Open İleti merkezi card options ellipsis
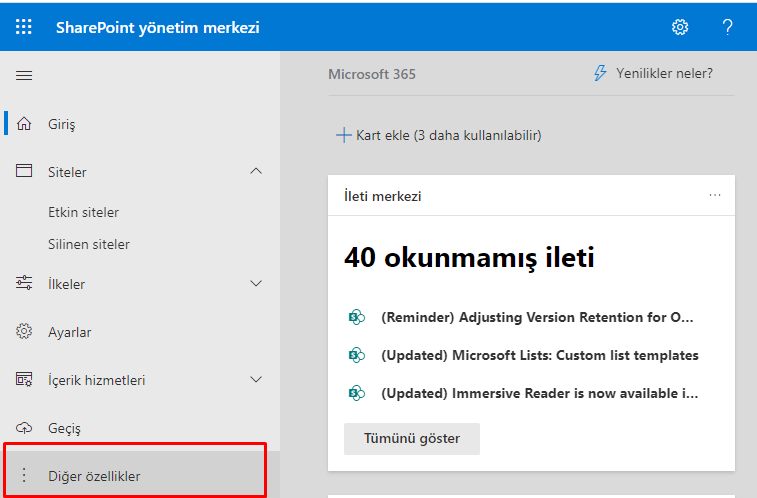This screenshot has width=757, height=498. (714, 195)
